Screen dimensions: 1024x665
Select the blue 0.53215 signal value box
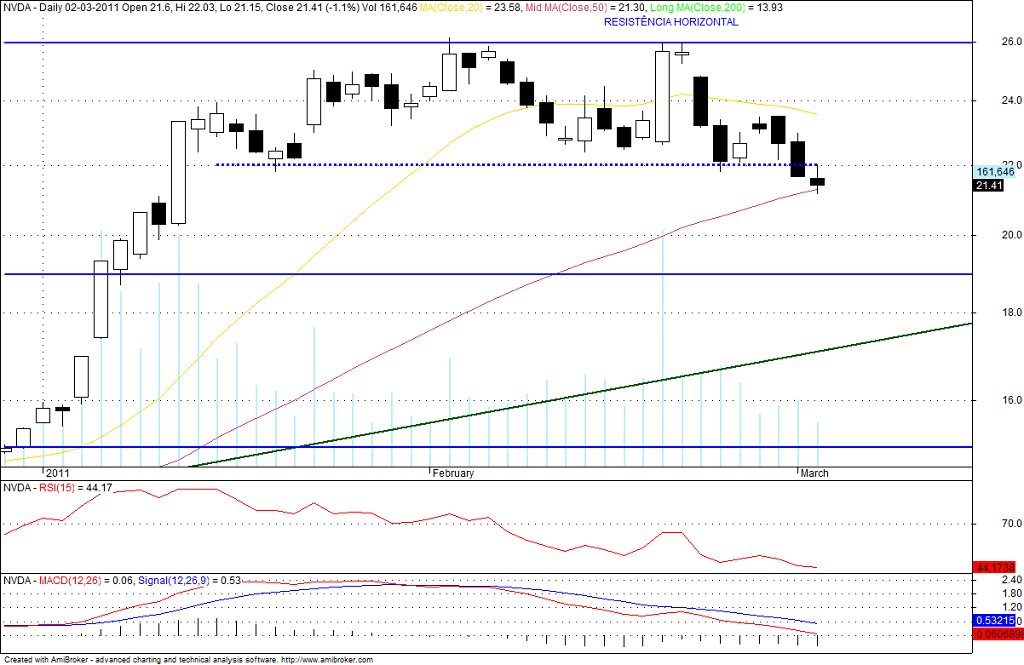(995, 621)
